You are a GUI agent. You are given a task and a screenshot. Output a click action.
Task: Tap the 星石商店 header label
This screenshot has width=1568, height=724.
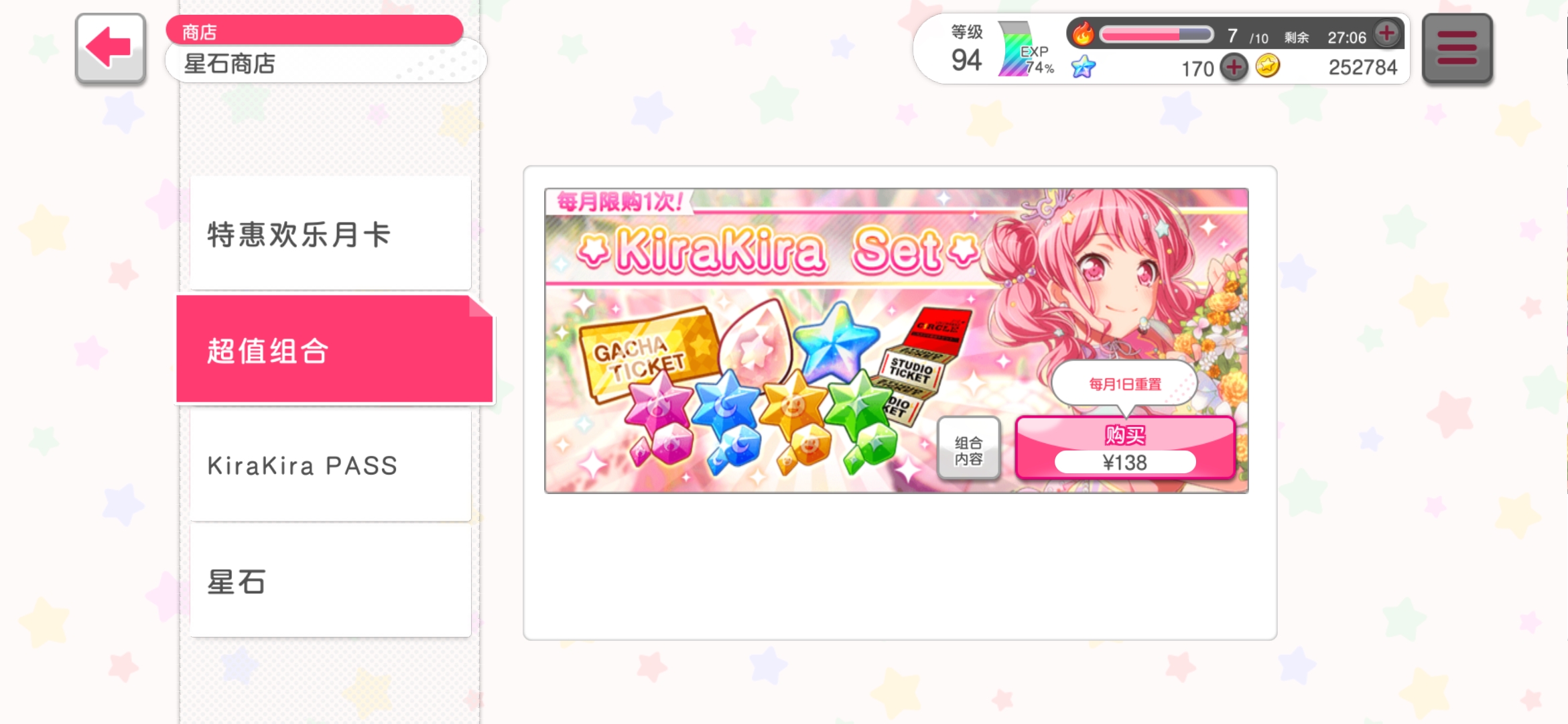pyautogui.click(x=229, y=64)
